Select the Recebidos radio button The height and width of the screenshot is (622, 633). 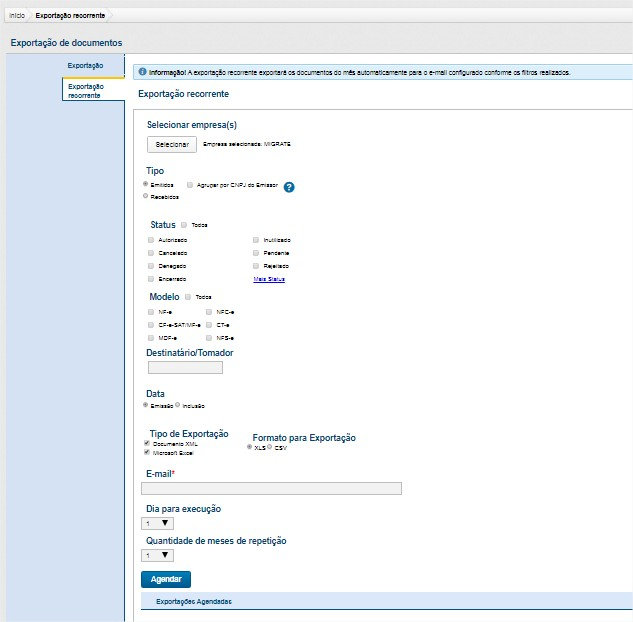coord(146,196)
